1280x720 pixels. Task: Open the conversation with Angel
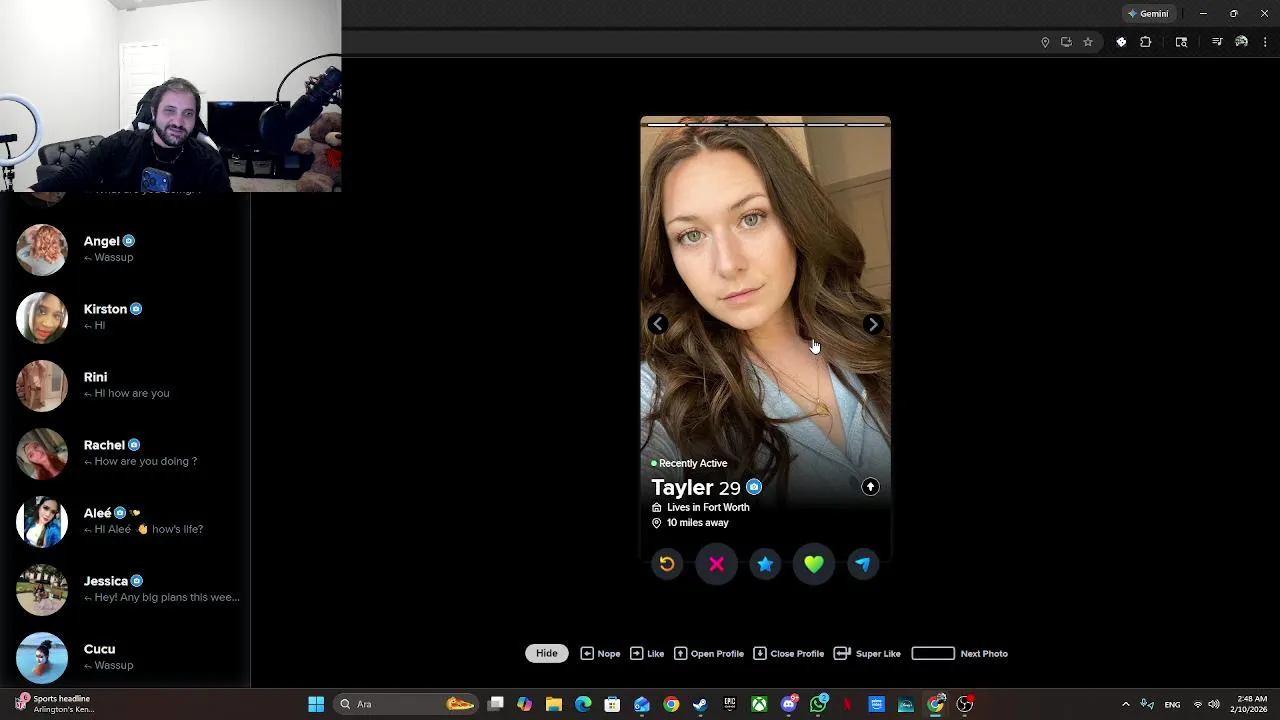pos(125,249)
